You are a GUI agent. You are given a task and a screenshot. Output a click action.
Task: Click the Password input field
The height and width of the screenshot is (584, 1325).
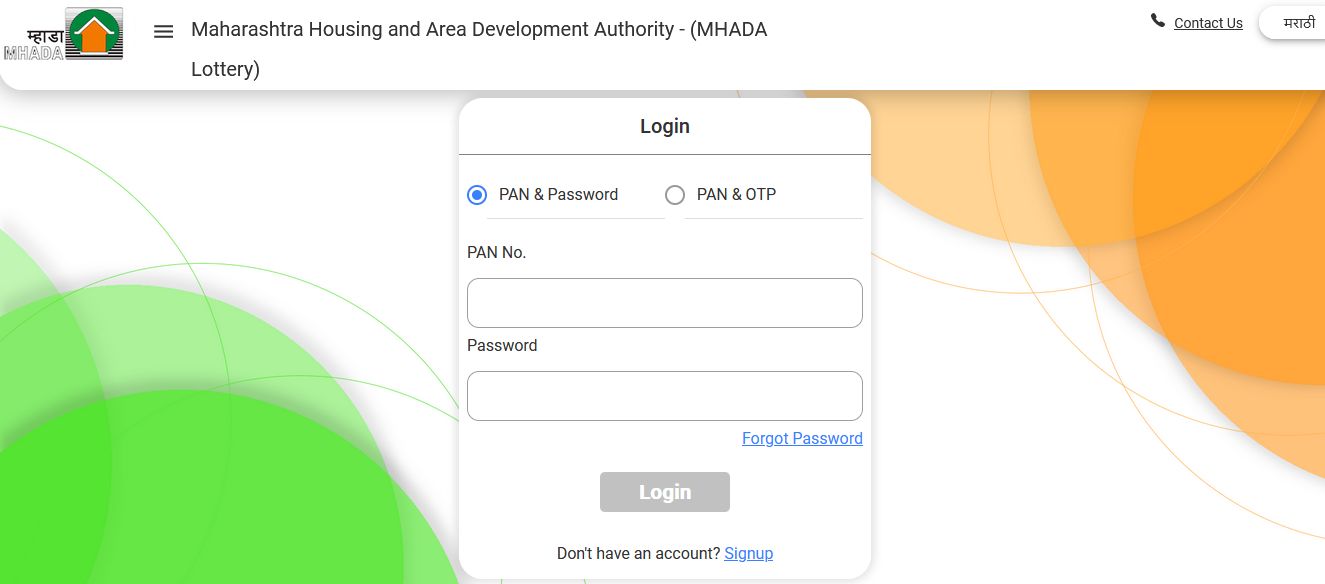[664, 395]
